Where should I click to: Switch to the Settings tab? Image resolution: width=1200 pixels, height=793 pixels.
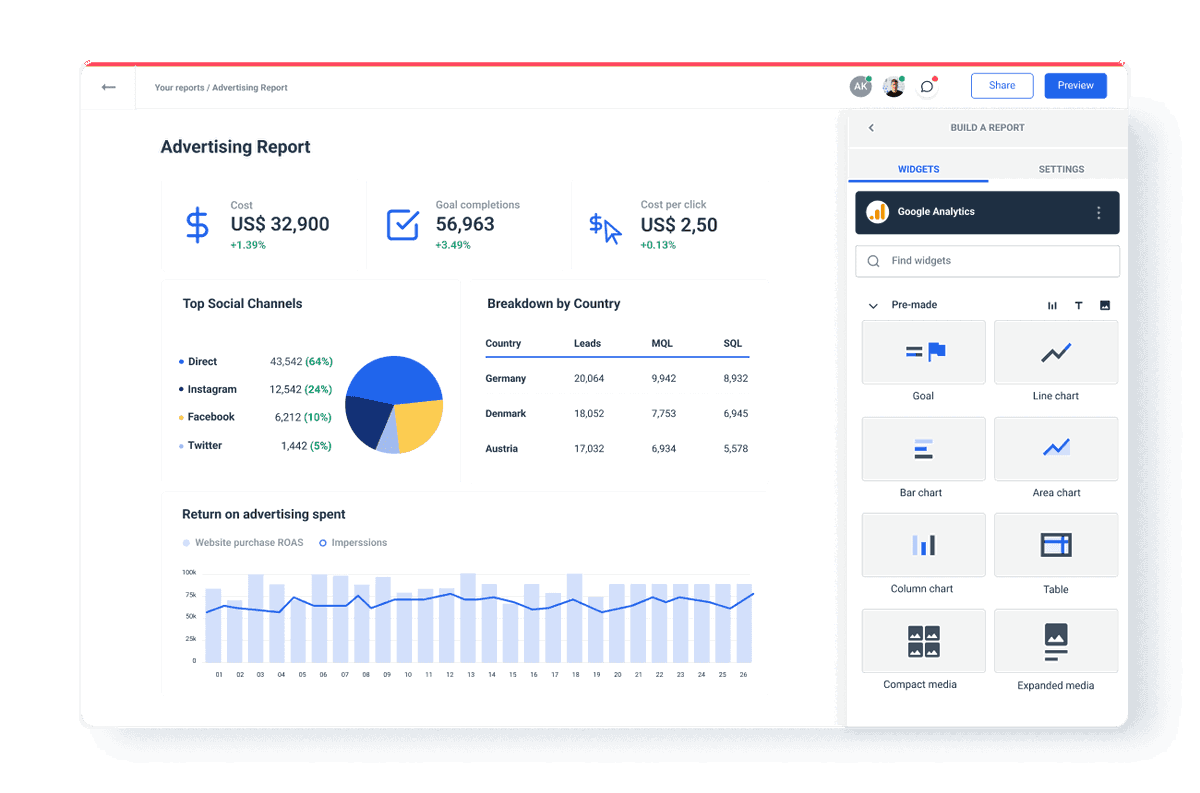[1060, 169]
